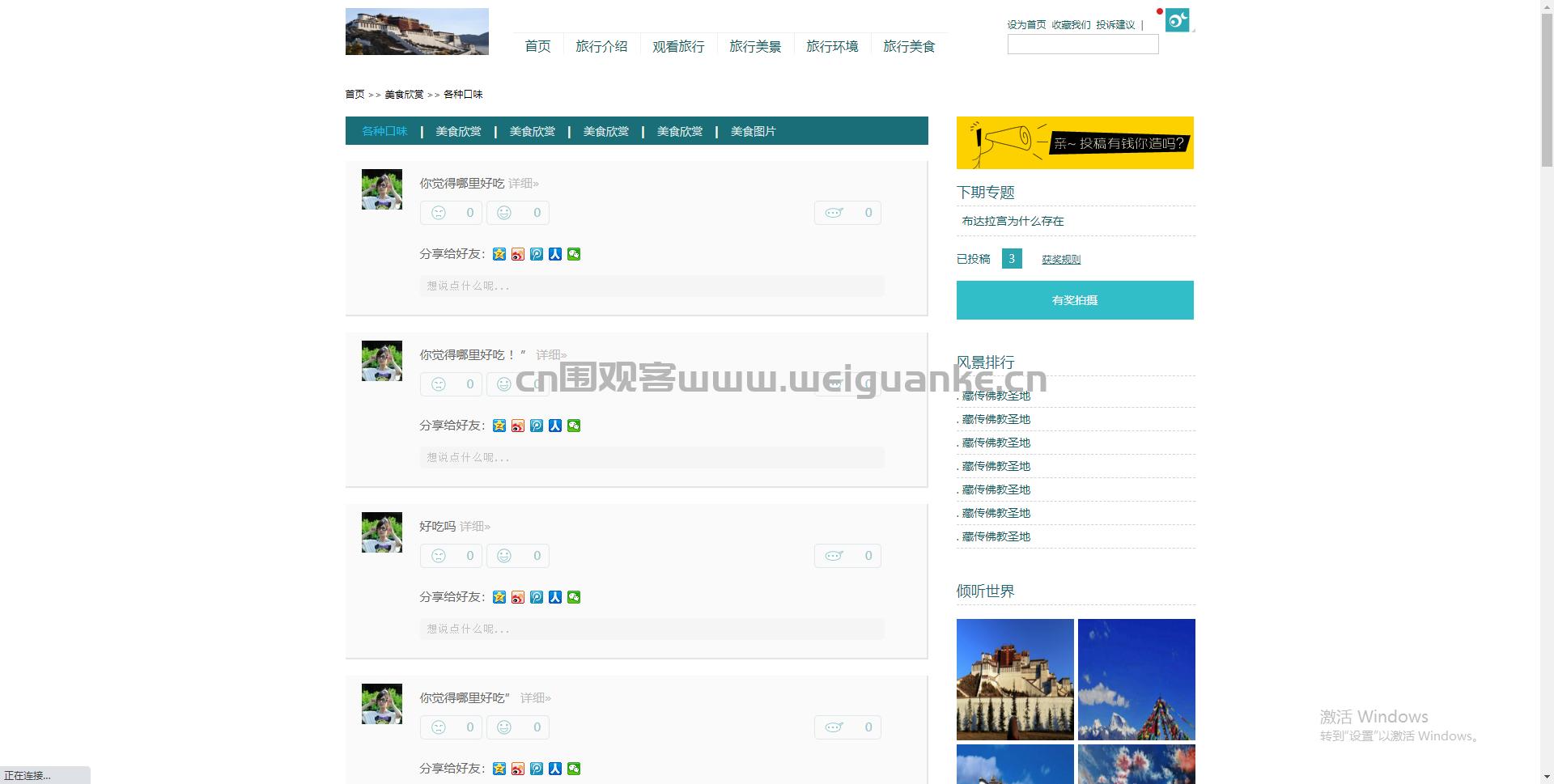Viewport: 1554px width, 784px height.
Task: Share the third post to Renren
Action: [554, 596]
